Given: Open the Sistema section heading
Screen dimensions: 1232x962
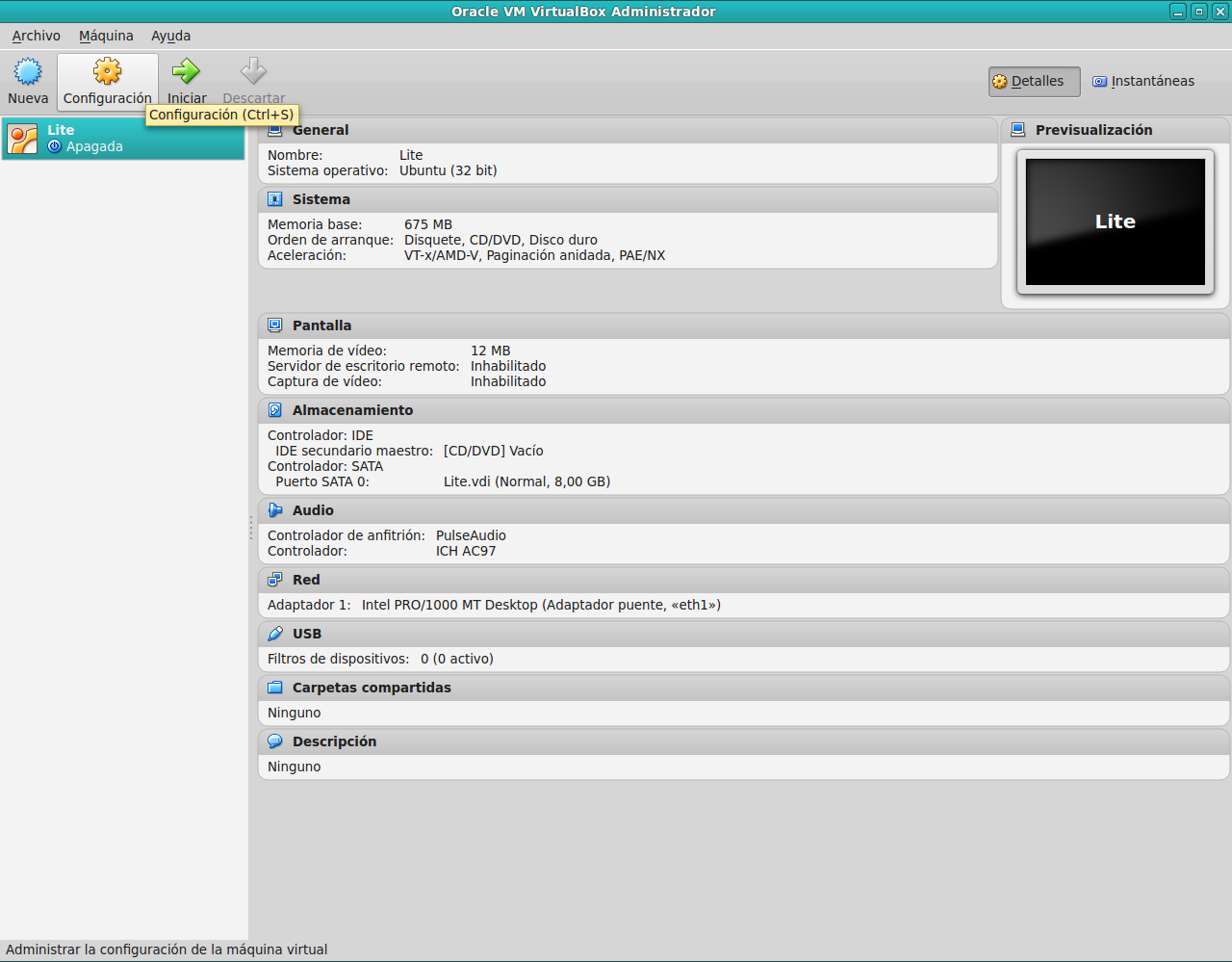Looking at the screenshot, I should coord(321,199).
